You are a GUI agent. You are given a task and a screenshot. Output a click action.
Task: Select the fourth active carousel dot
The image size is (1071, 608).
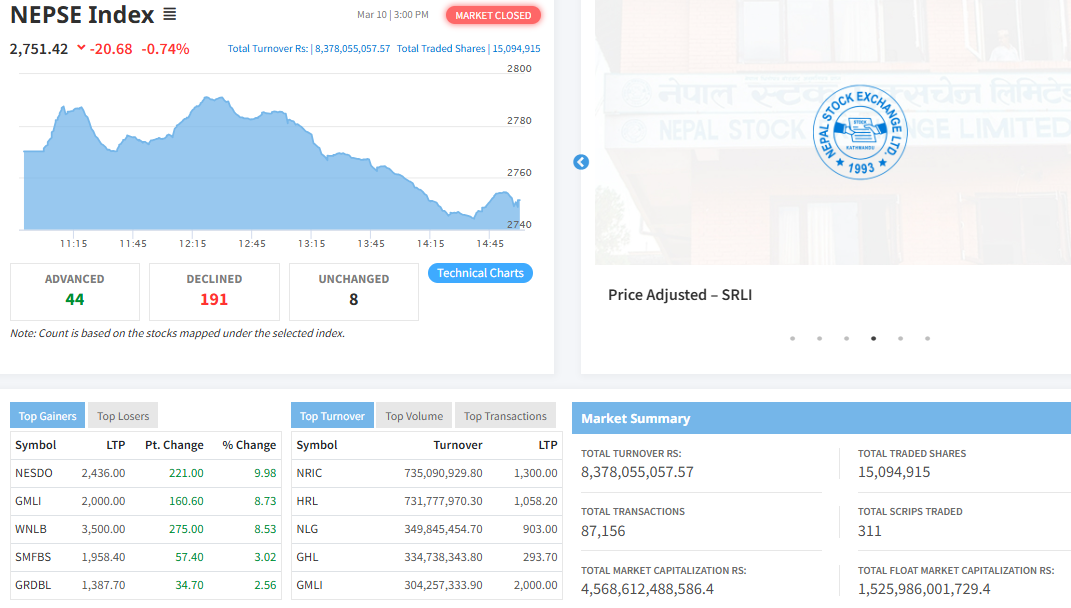point(873,338)
